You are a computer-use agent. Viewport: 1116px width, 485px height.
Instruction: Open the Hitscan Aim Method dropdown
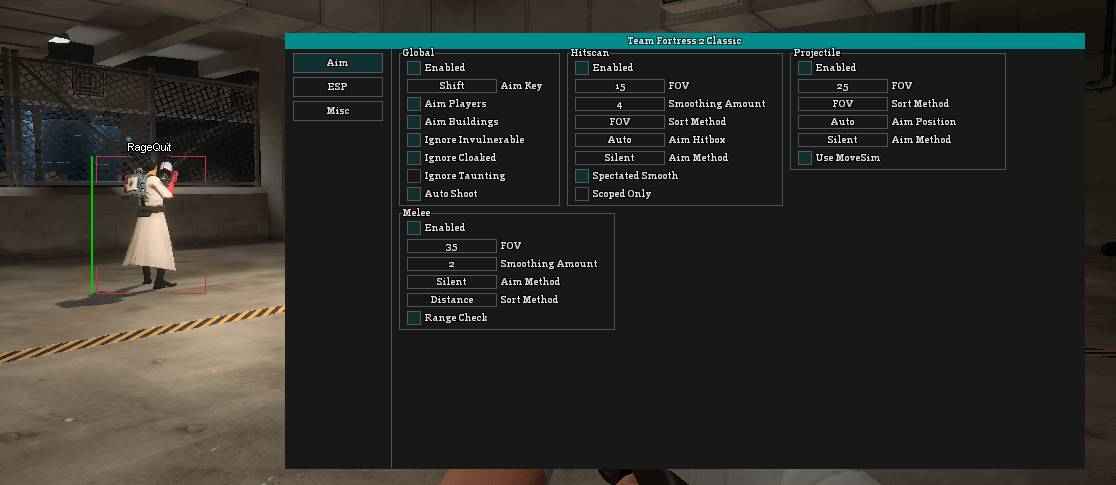pos(619,158)
